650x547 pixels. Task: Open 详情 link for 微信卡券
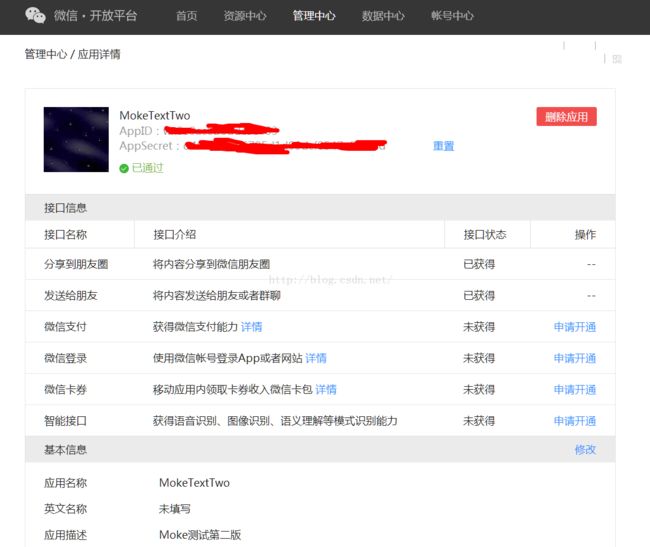(326, 390)
